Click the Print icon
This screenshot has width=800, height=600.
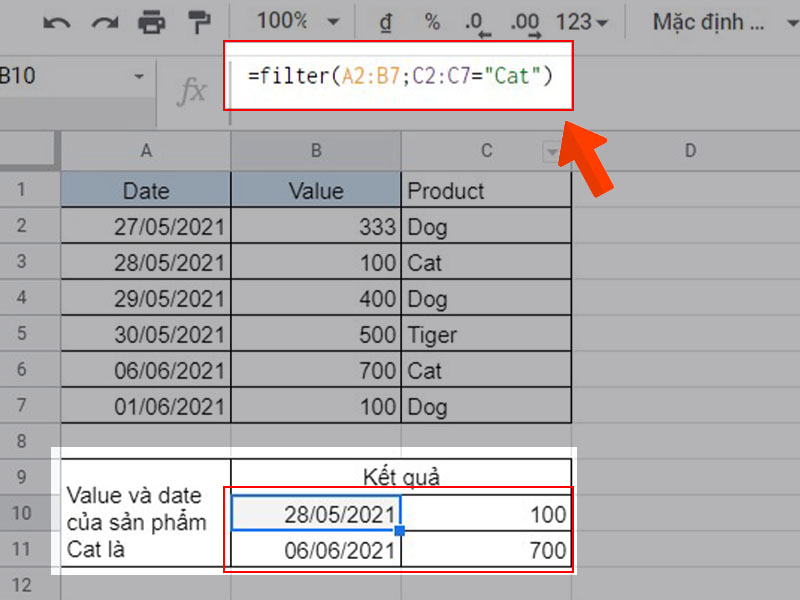click(x=152, y=23)
